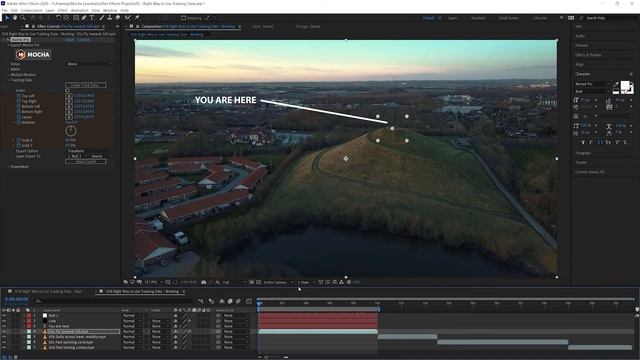Screen dimensions: 640x360
Task: Open the composition mini-flowchart icon
Action: click(x=201, y=301)
